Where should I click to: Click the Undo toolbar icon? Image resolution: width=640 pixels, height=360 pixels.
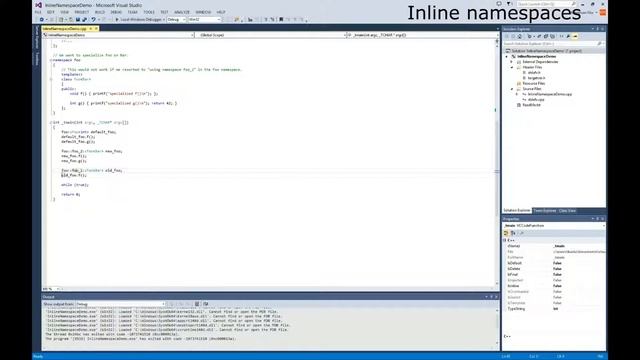coord(93,19)
